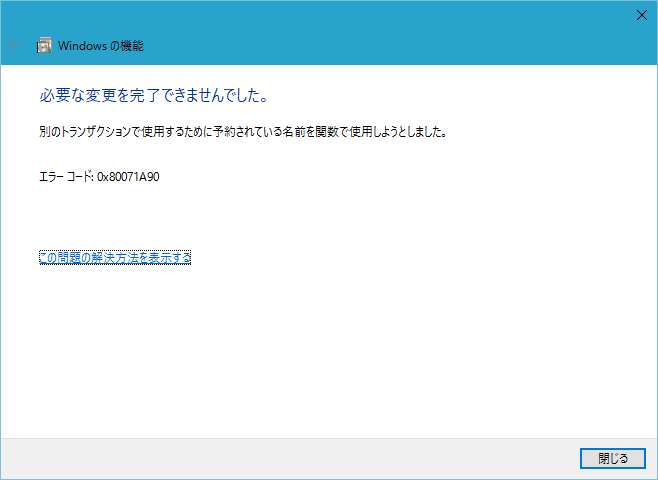This screenshot has width=658, height=480.
Task: Close the dialog with the X button
Action: click(641, 15)
